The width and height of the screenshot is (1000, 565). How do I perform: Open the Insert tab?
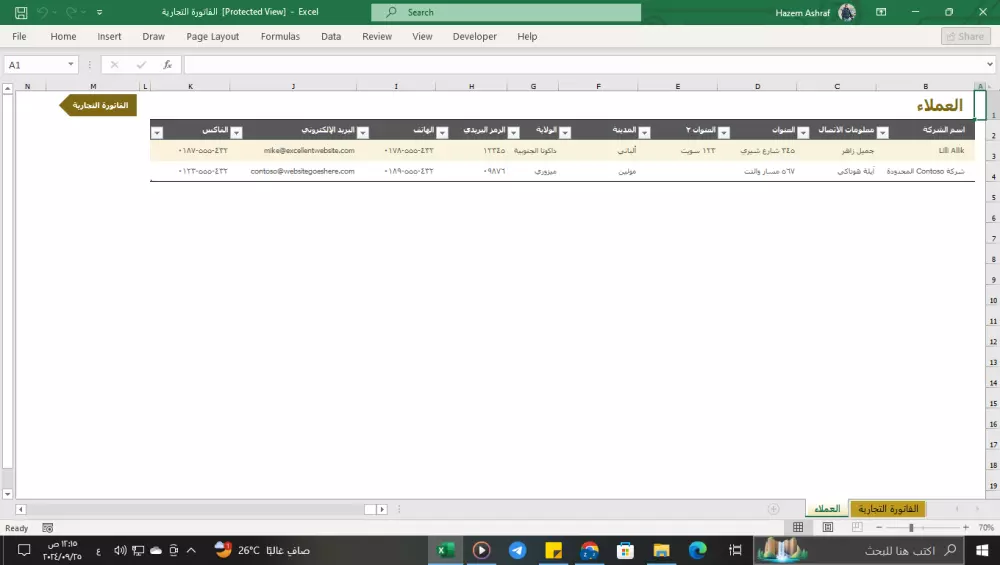pyautogui.click(x=109, y=36)
